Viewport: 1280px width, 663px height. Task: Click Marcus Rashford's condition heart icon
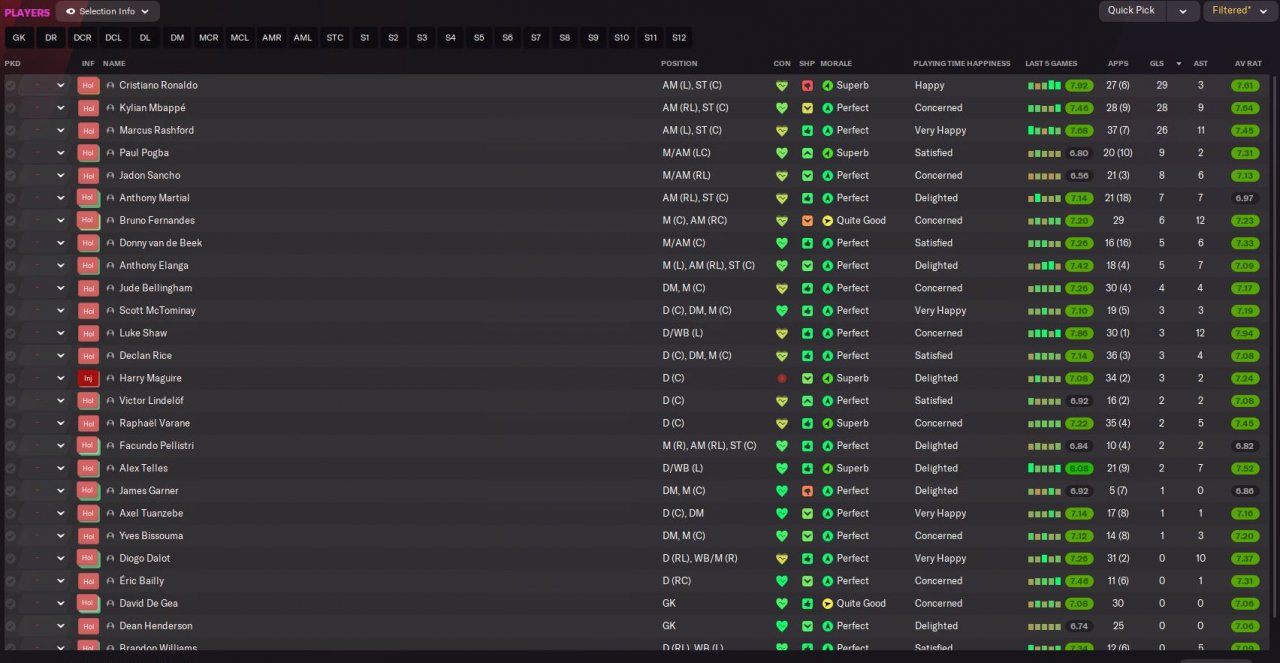coord(782,131)
